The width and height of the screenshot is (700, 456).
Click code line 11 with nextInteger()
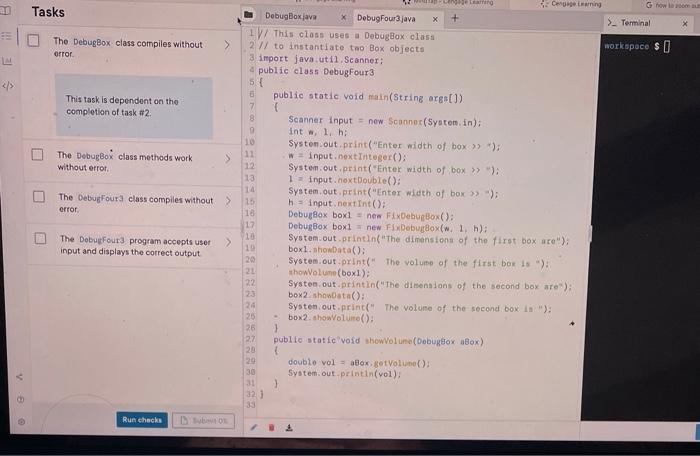[x=347, y=156]
